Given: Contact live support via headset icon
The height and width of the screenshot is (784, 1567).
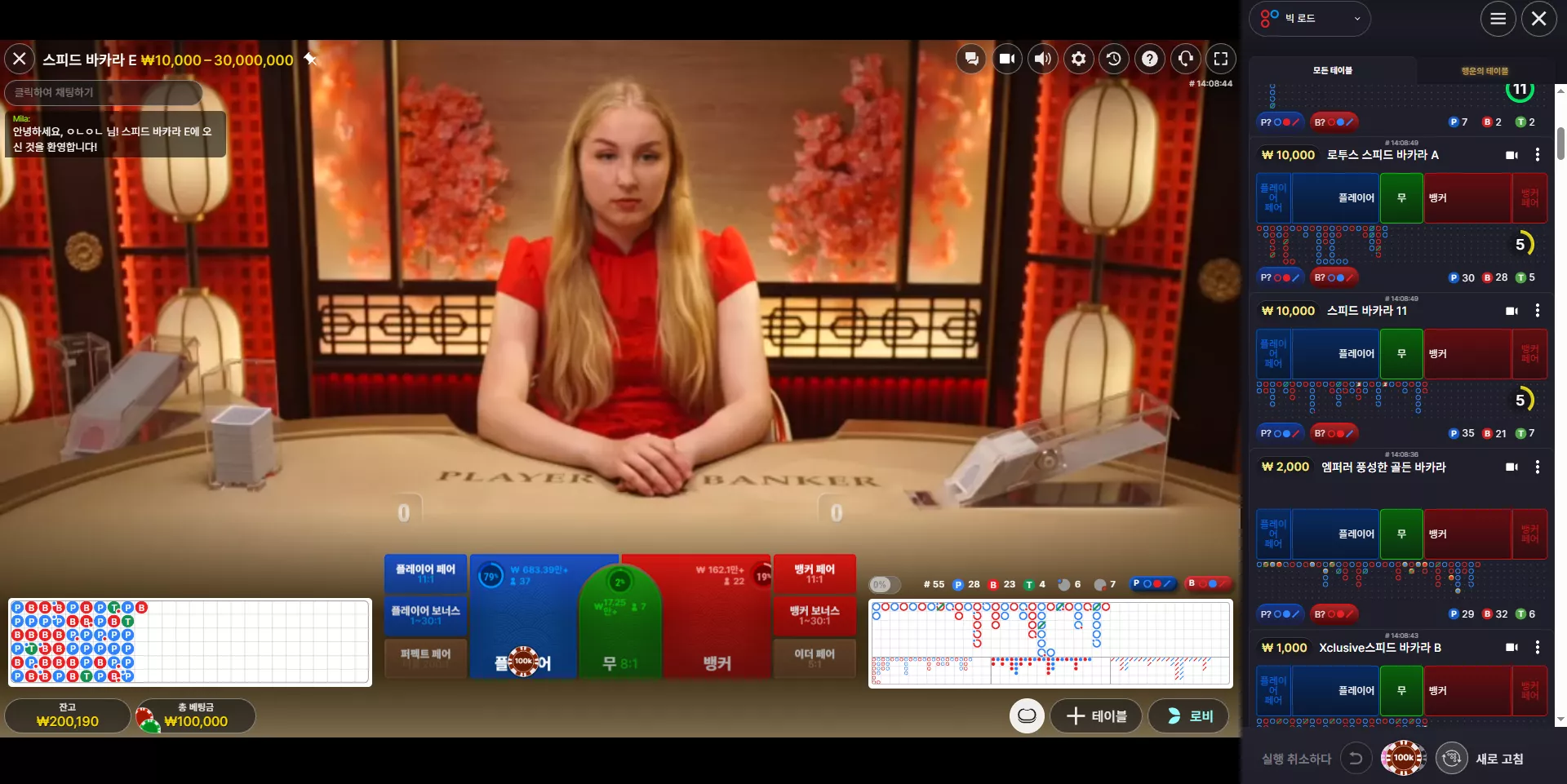Looking at the screenshot, I should [x=1186, y=59].
